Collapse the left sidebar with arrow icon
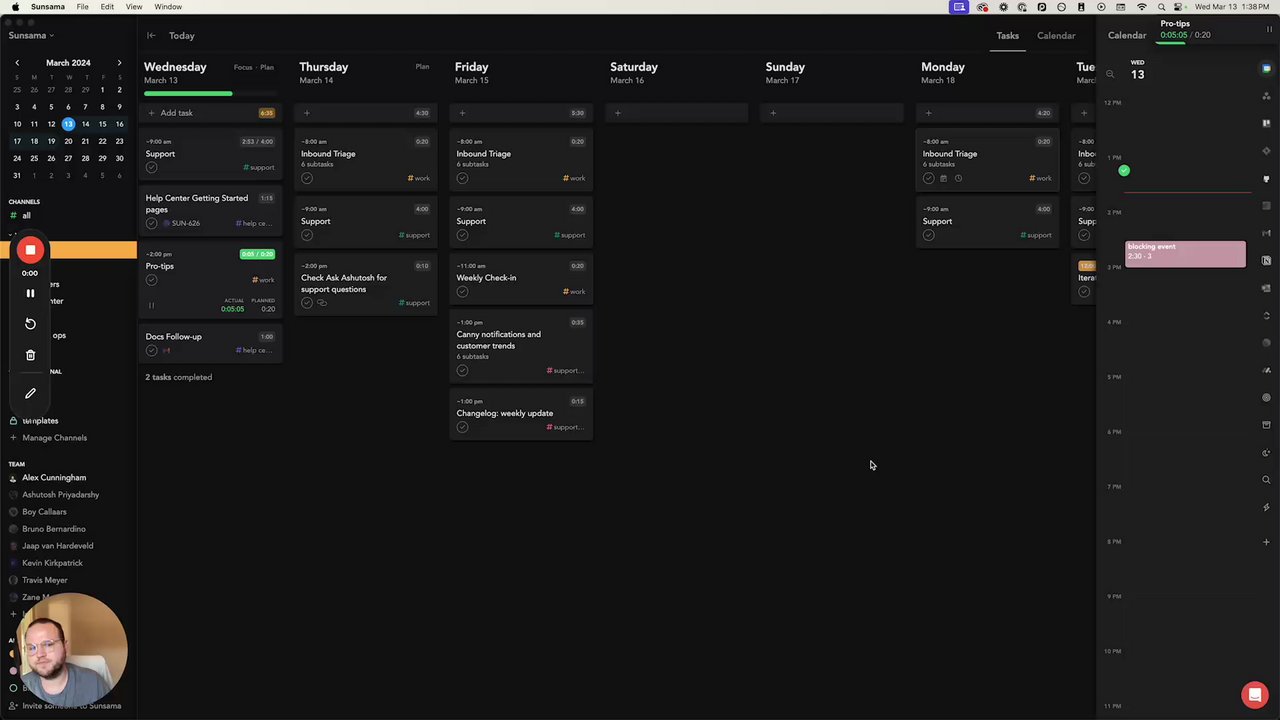 151,36
